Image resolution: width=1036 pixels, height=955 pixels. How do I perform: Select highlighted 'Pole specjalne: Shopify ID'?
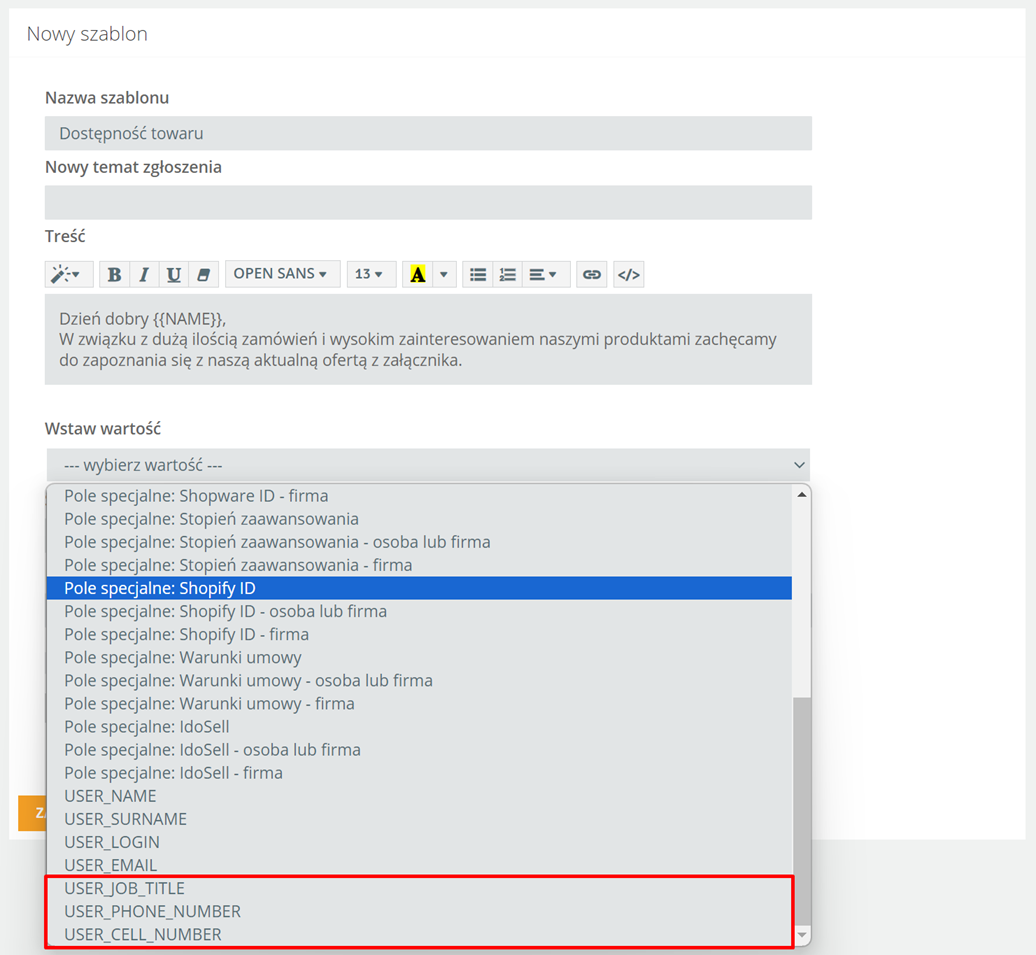tap(419, 588)
